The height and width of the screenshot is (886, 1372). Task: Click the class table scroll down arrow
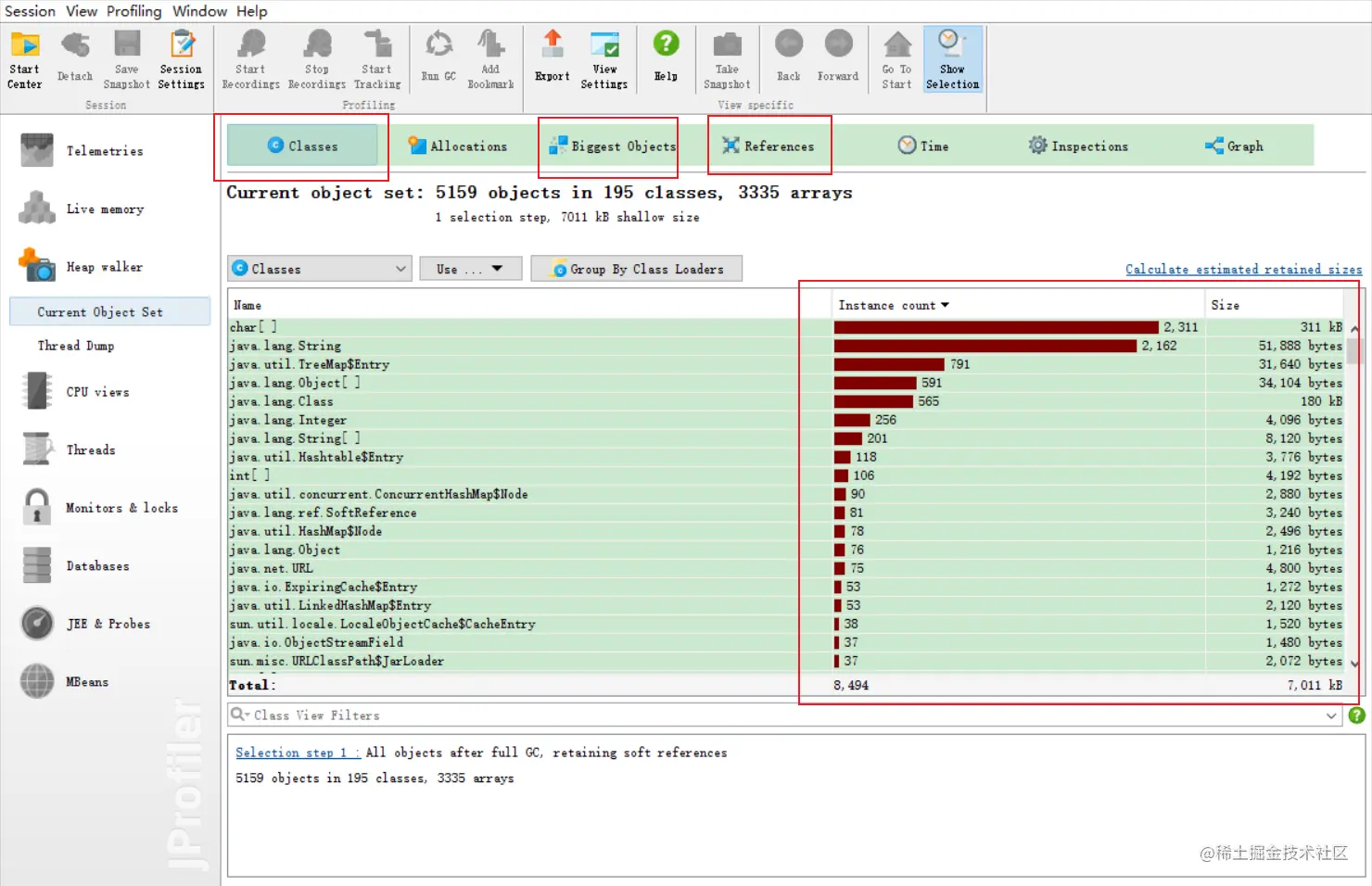(x=1354, y=664)
